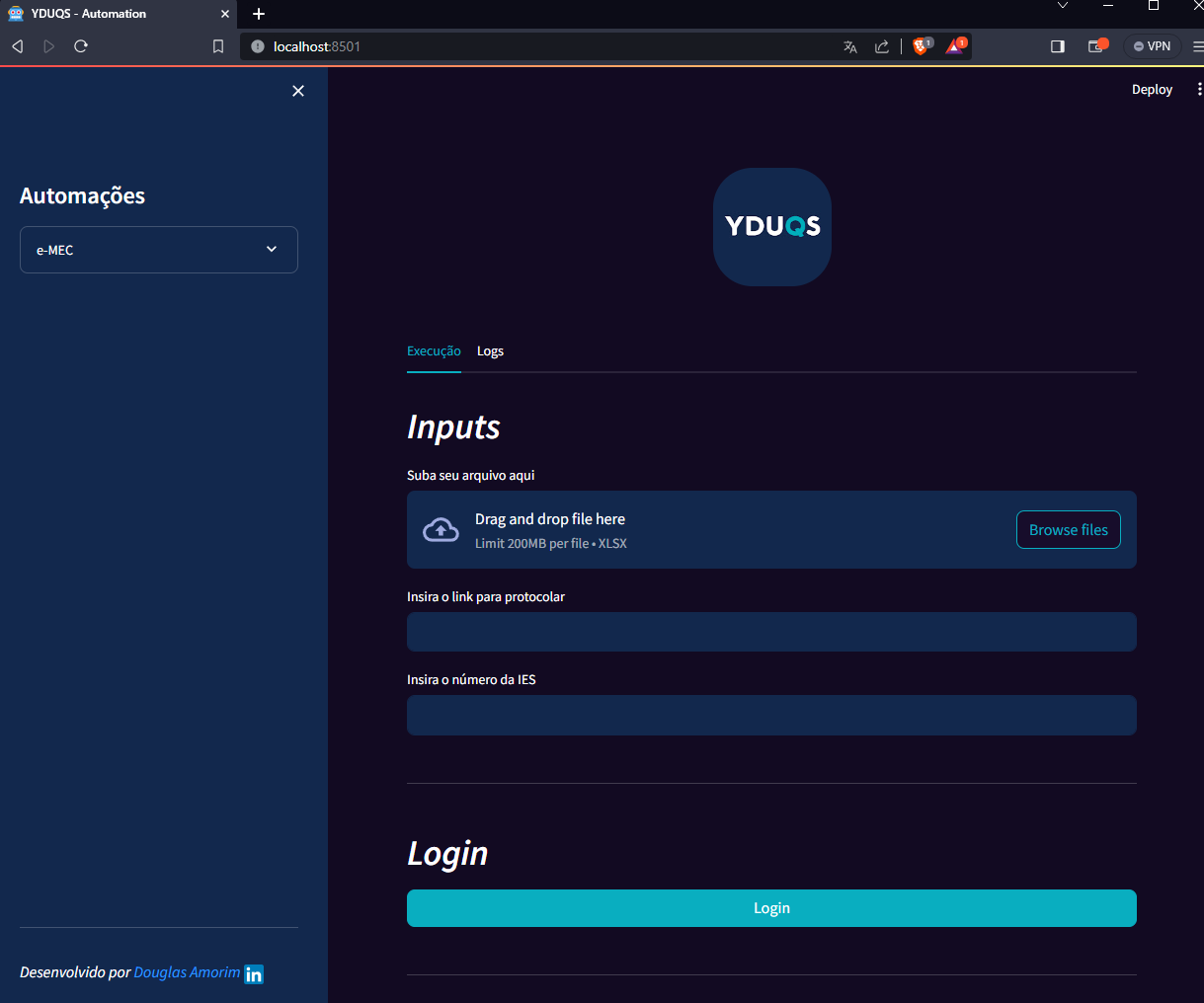This screenshot has height=1003, width=1204.
Task: Click the VPN button
Action: pyautogui.click(x=1152, y=46)
